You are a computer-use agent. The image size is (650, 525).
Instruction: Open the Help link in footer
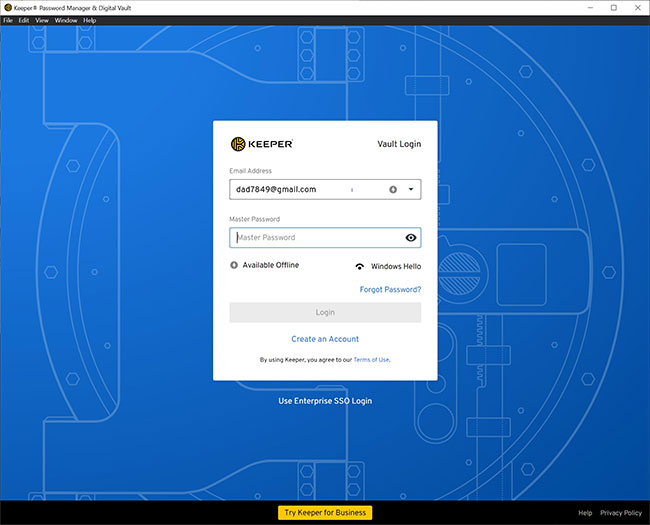tap(585, 513)
